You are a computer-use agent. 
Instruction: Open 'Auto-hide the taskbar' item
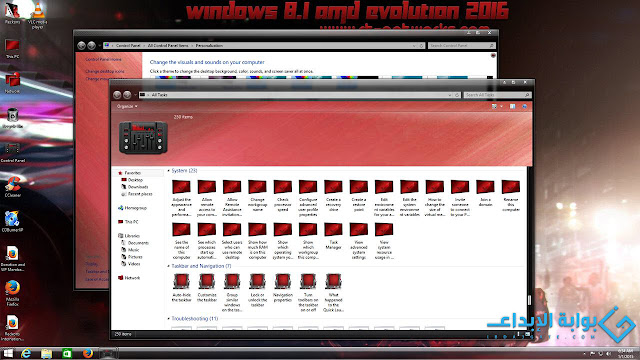point(181,288)
